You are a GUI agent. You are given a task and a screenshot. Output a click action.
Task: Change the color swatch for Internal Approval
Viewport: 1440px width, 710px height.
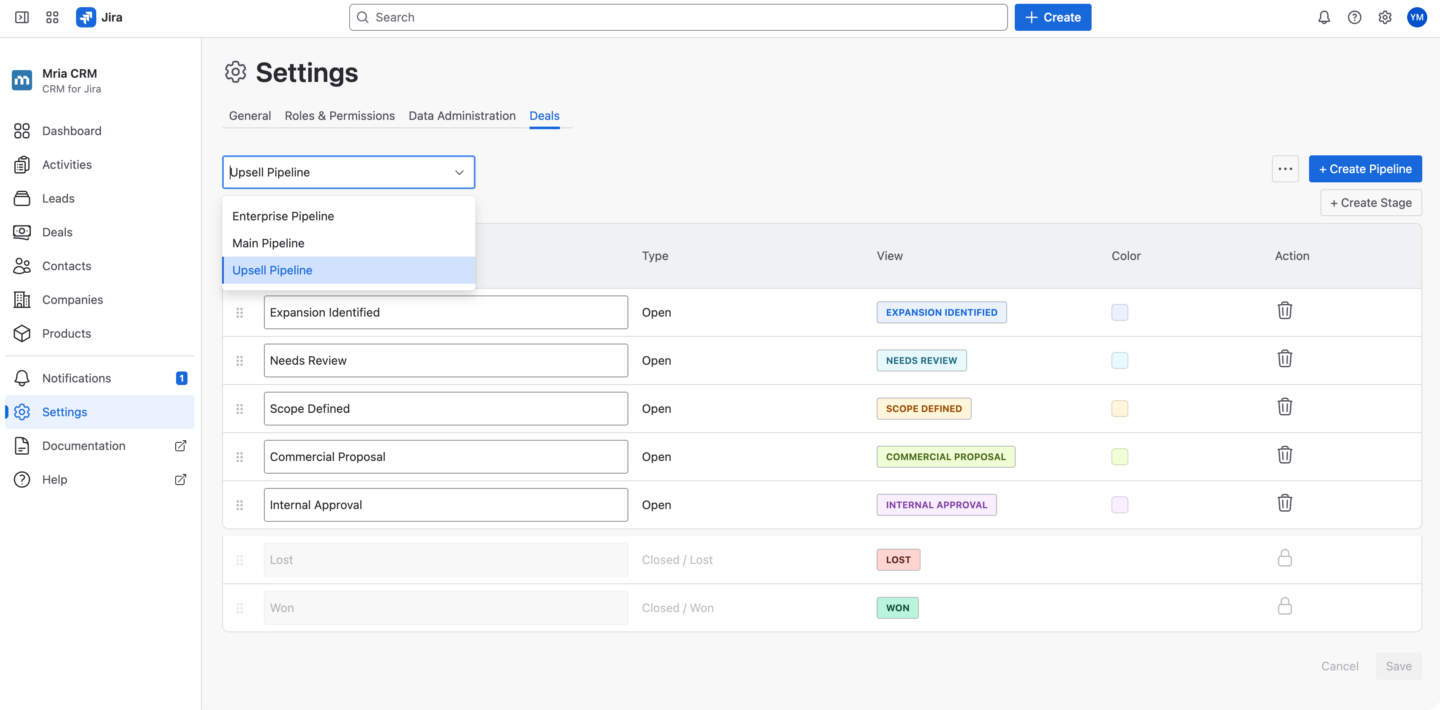coord(1119,504)
